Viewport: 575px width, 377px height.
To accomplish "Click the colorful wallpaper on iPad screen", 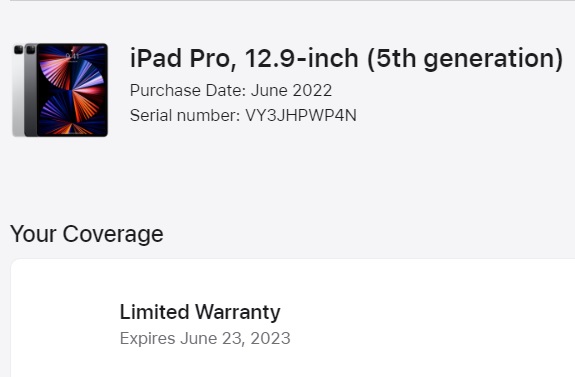I will click(x=72, y=90).
